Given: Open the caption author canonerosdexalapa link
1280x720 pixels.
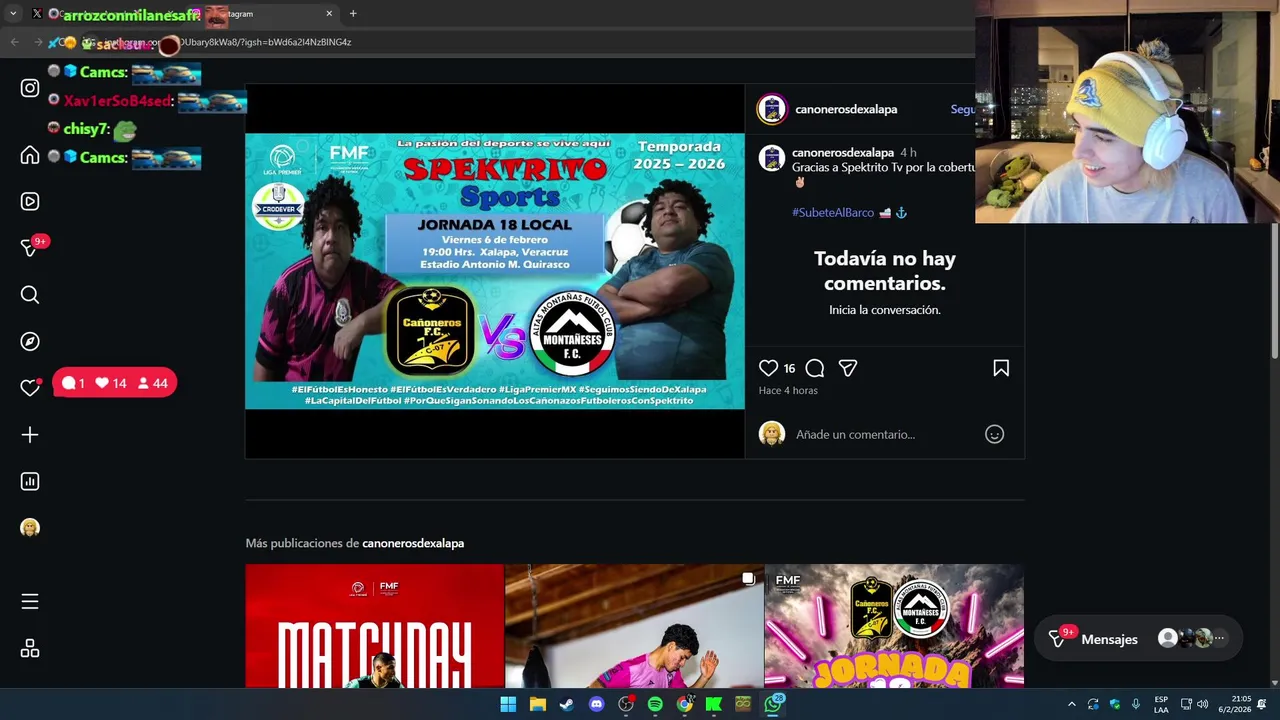Looking at the screenshot, I should [843, 153].
